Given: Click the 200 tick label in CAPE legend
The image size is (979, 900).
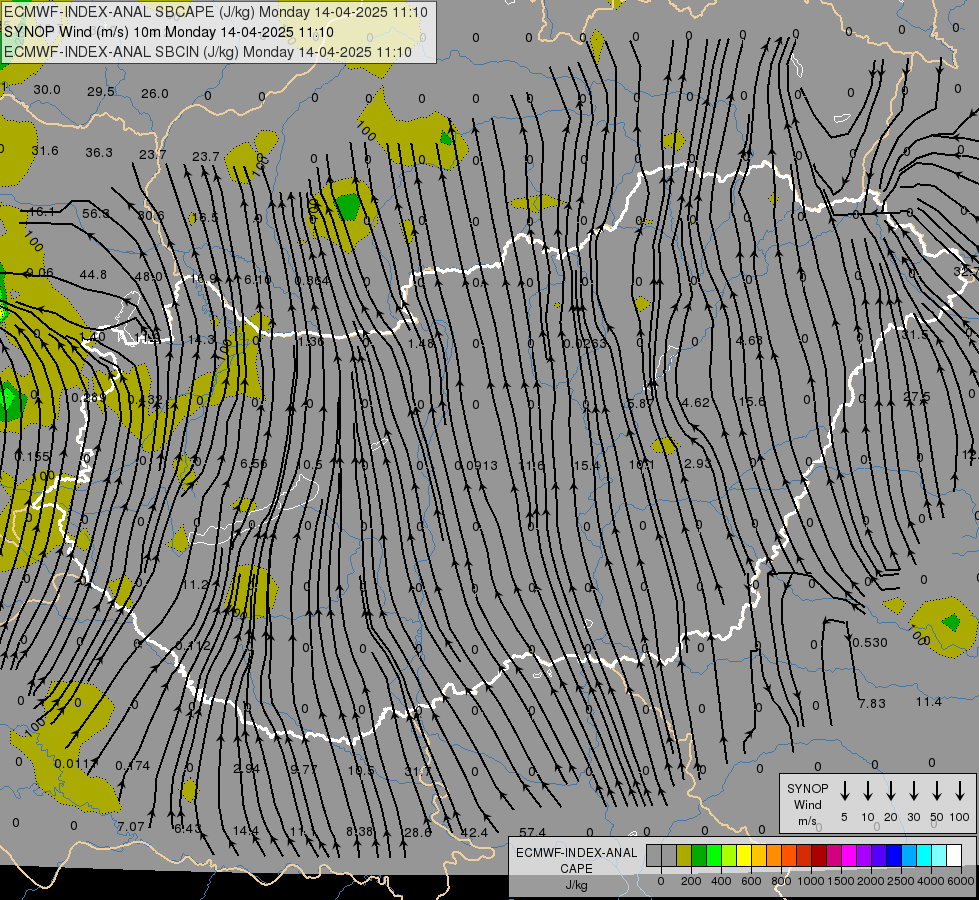Looking at the screenshot, I should pyautogui.click(x=691, y=881).
